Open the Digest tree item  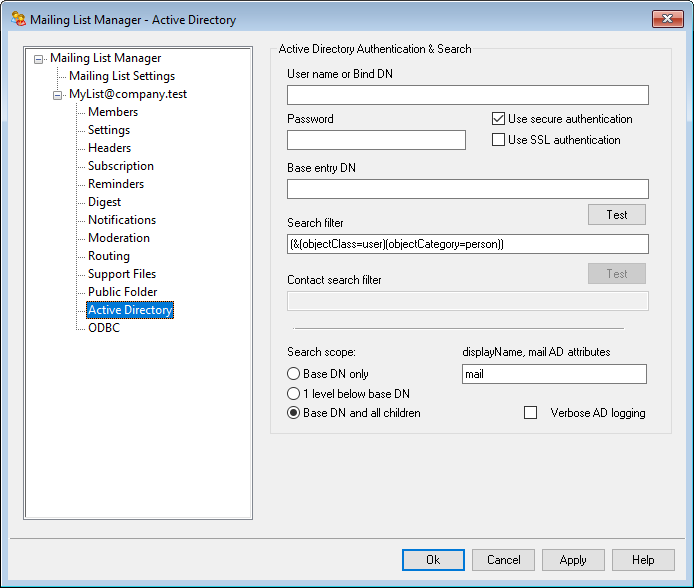tap(104, 202)
